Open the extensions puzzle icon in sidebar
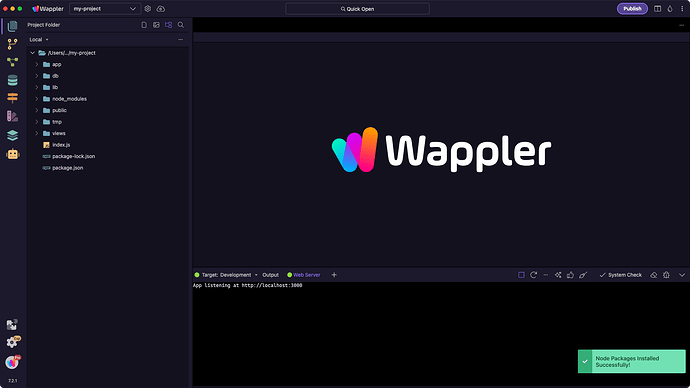The width and height of the screenshot is (690, 388). [x=12, y=325]
